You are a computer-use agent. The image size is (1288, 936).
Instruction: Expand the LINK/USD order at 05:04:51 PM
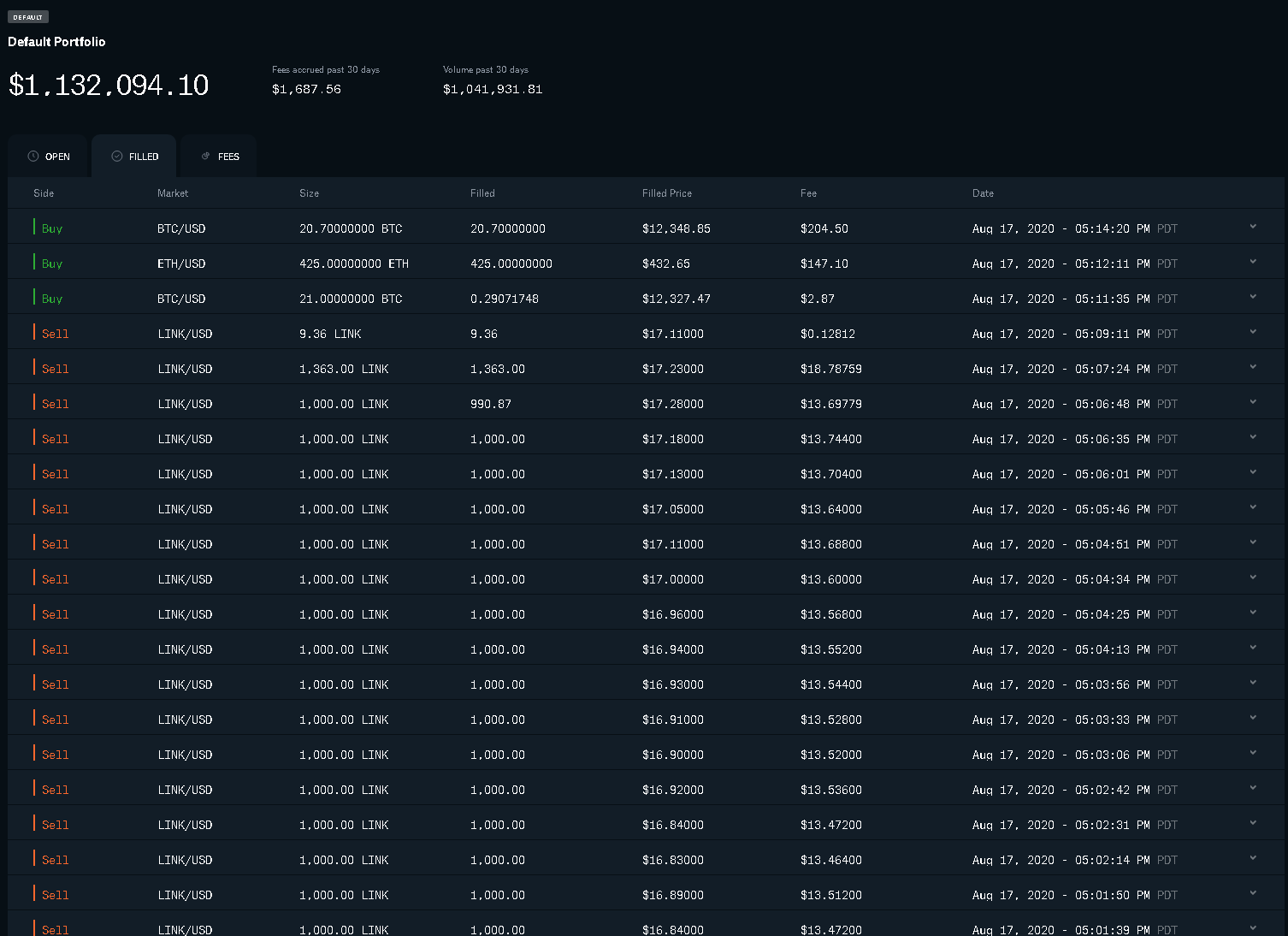pos(1252,542)
